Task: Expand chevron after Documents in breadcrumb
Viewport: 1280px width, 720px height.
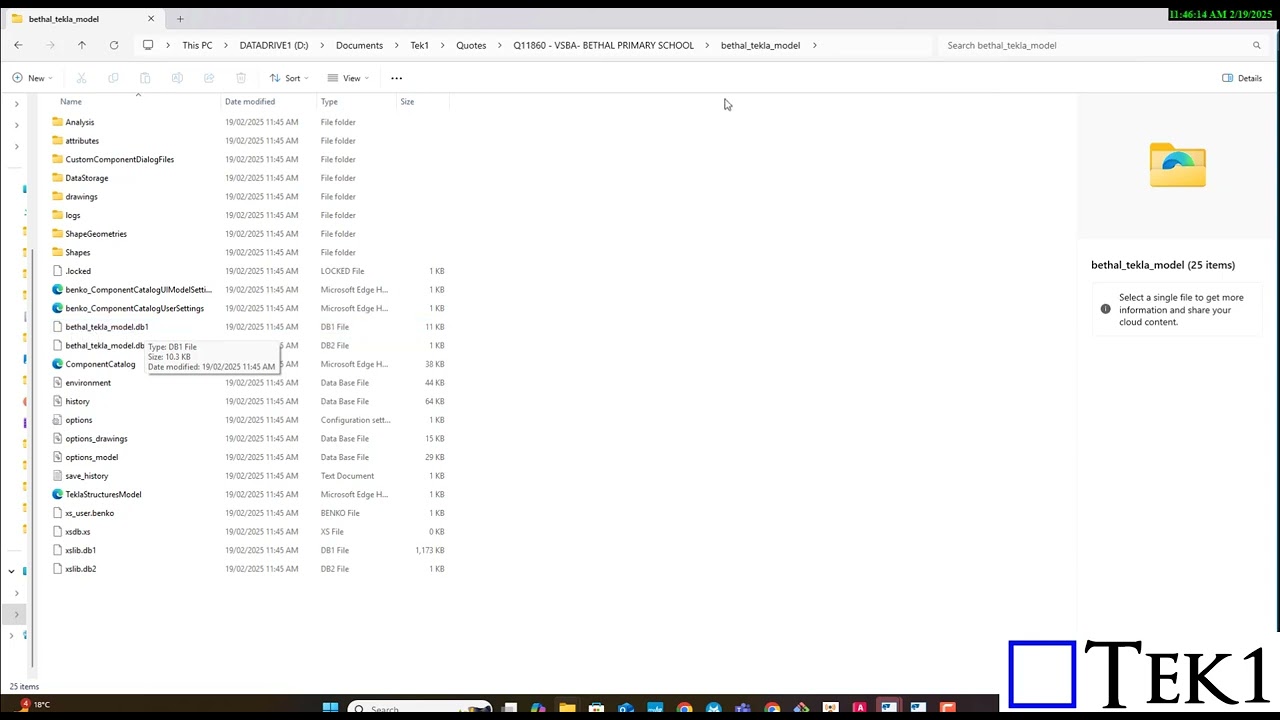Action: click(397, 45)
